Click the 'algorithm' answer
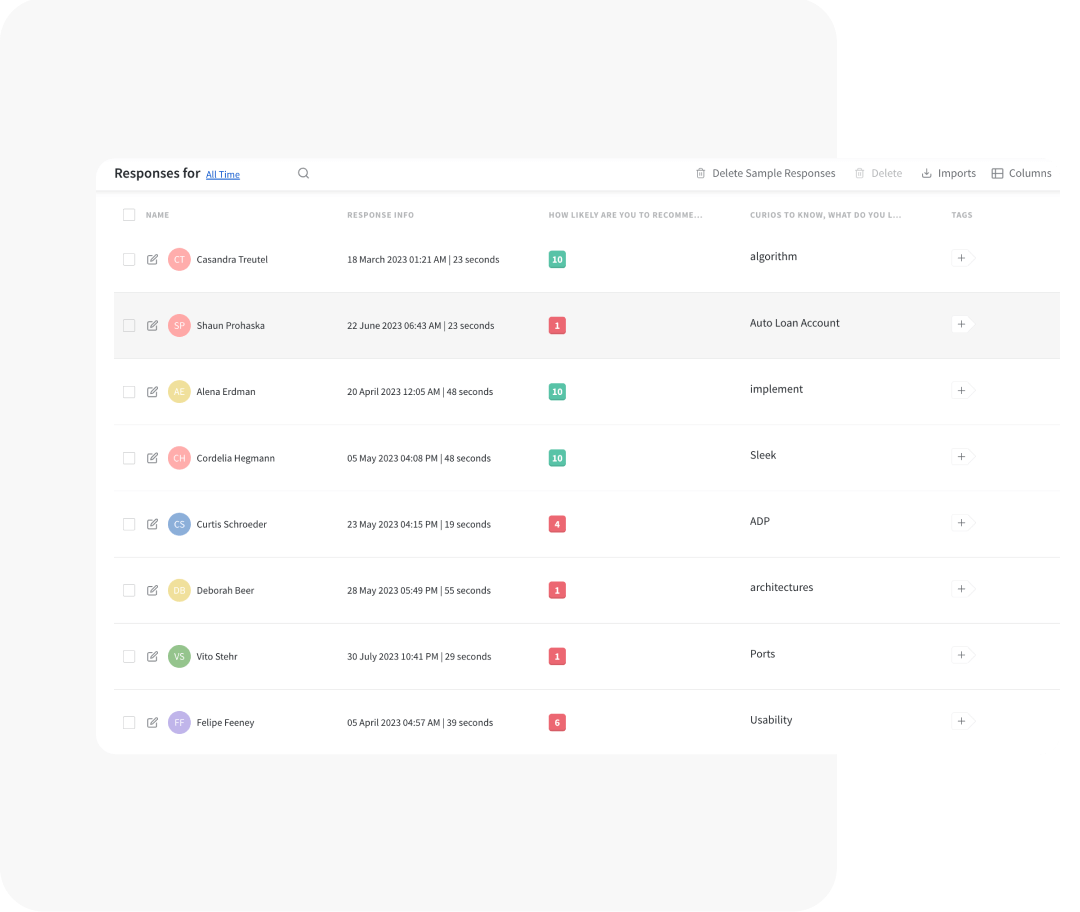The width and height of the screenshot is (1080, 912). 773,256
